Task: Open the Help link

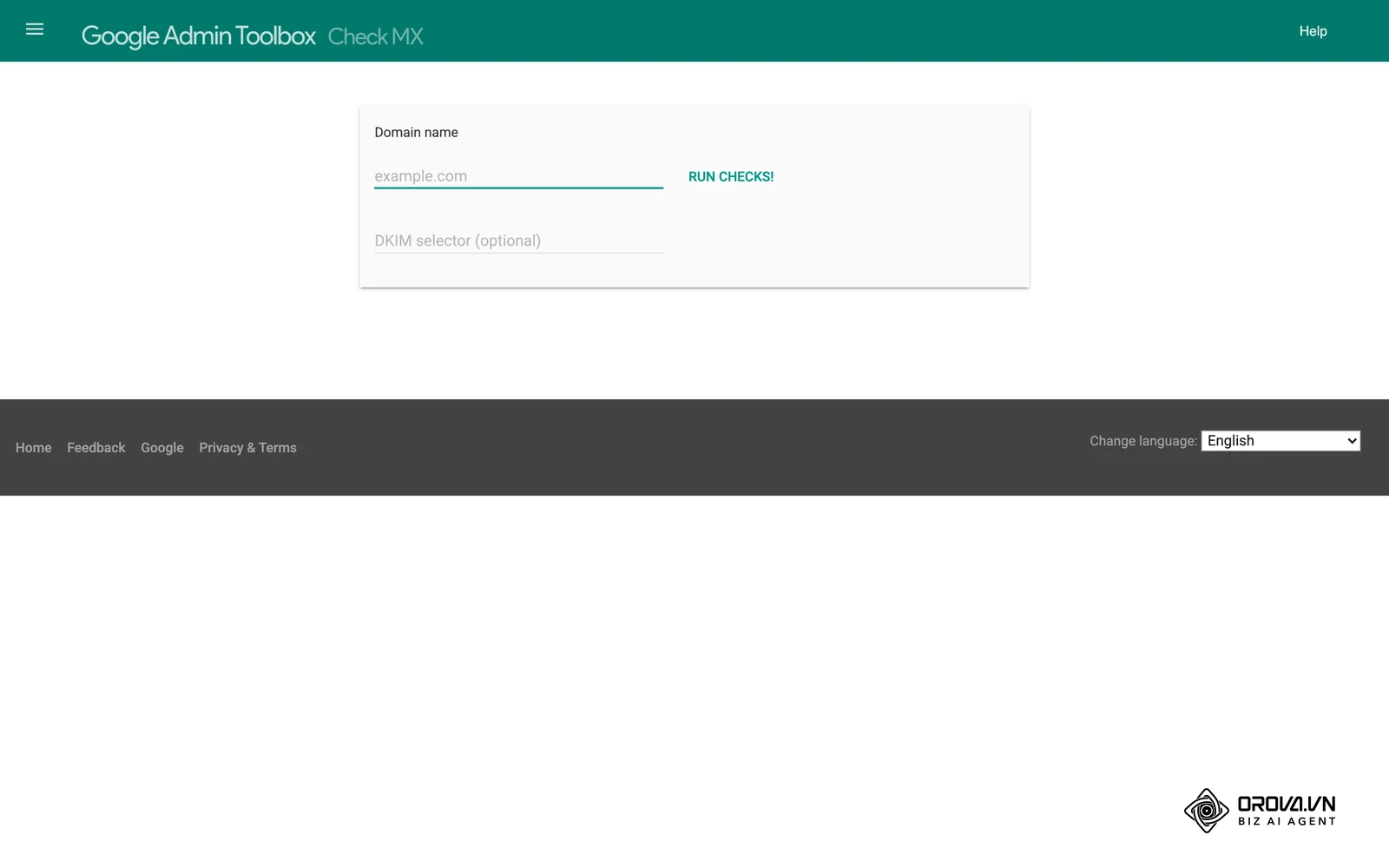Action: (x=1313, y=31)
